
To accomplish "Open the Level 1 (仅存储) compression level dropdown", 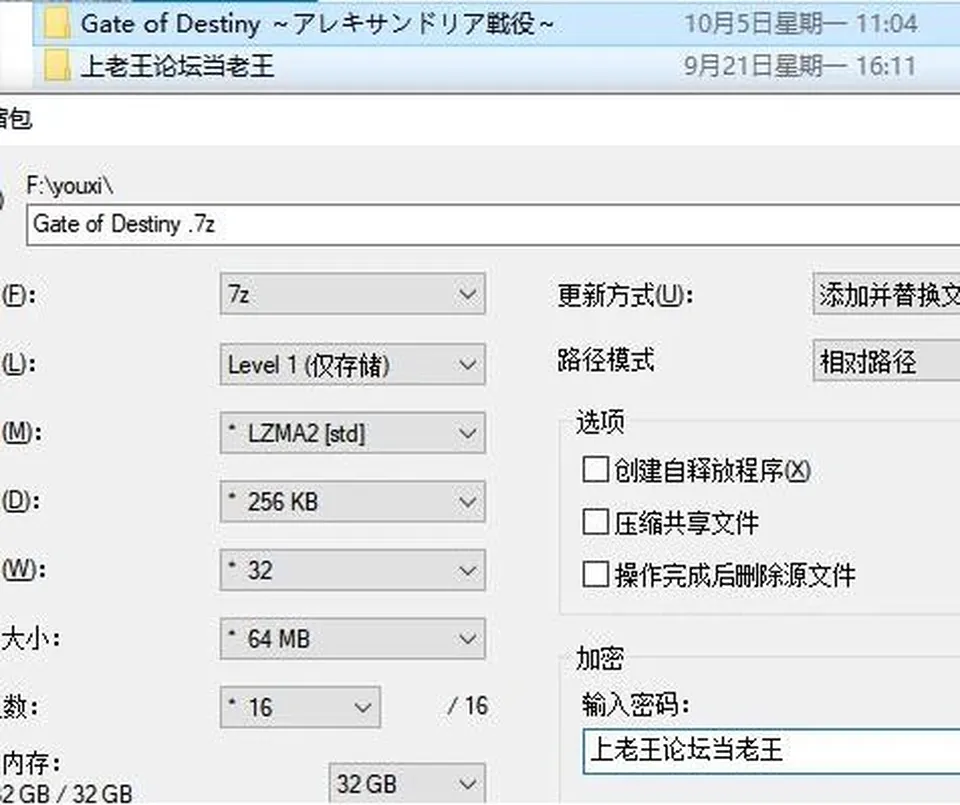I will point(353,365).
